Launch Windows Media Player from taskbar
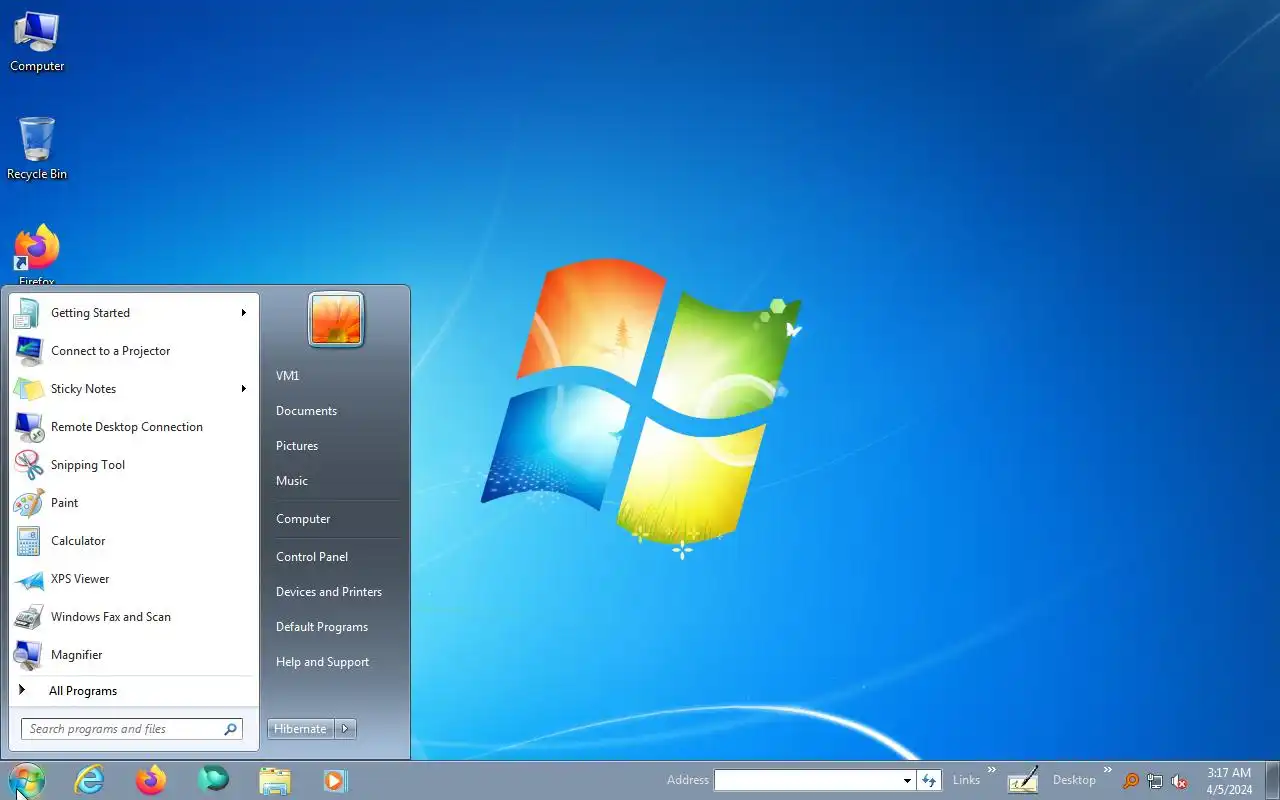The width and height of the screenshot is (1280, 800). 335,780
